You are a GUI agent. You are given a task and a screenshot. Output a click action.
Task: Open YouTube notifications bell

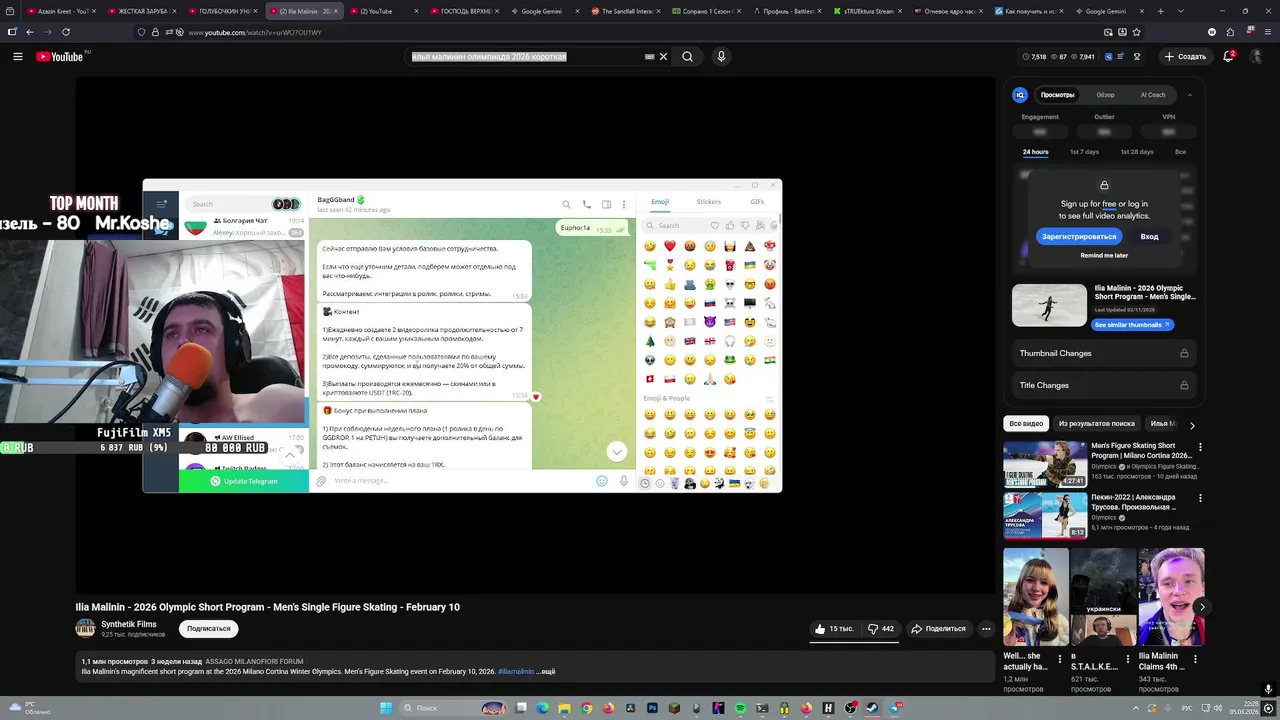coord(1228,57)
